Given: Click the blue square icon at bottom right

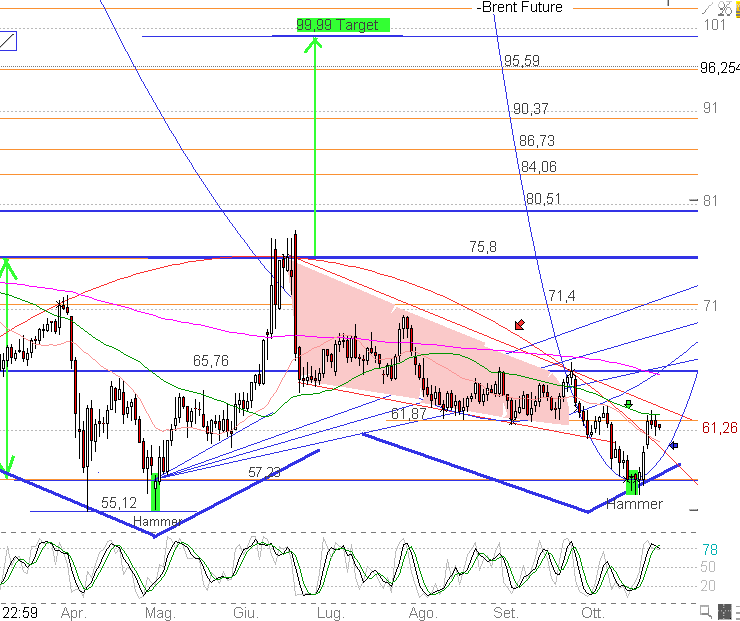Looking at the screenshot, I should pyautogui.click(x=724, y=610).
